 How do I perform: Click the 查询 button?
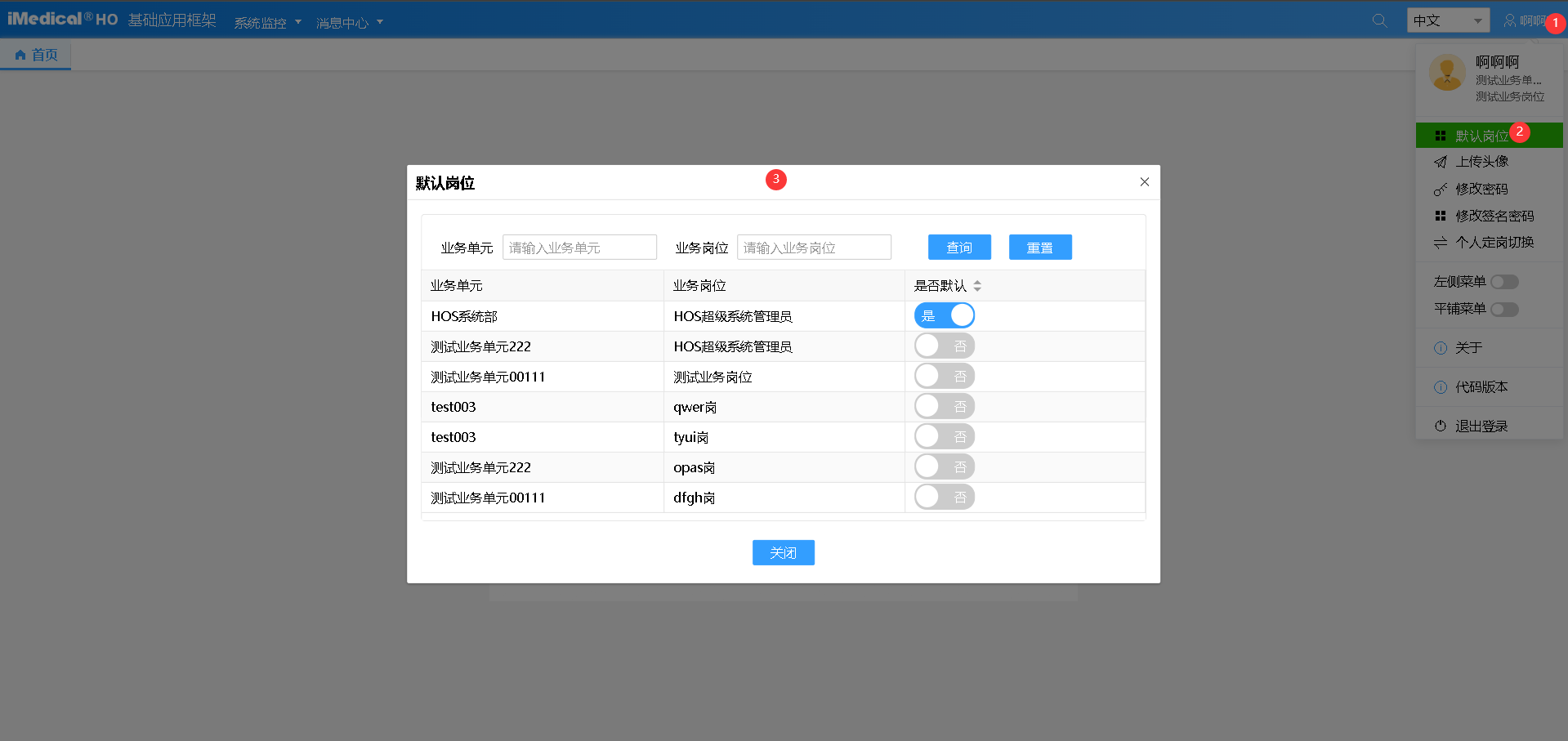[x=959, y=248]
